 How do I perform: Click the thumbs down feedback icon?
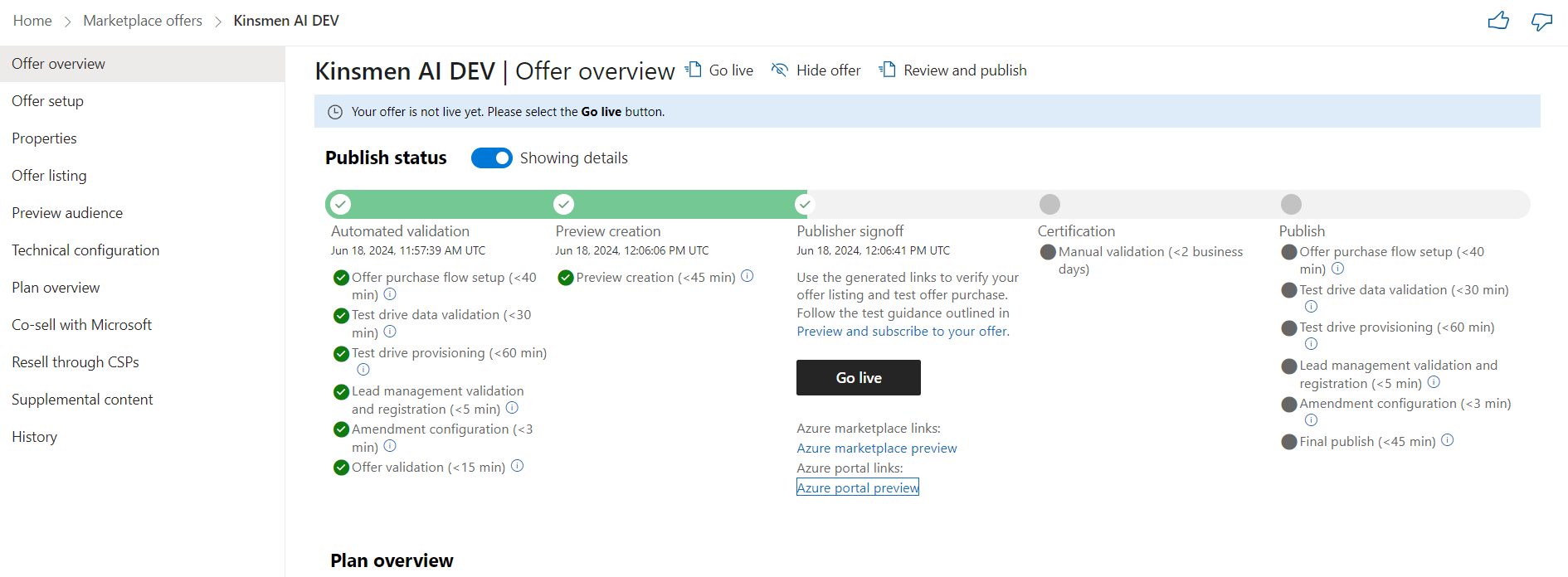[1541, 21]
